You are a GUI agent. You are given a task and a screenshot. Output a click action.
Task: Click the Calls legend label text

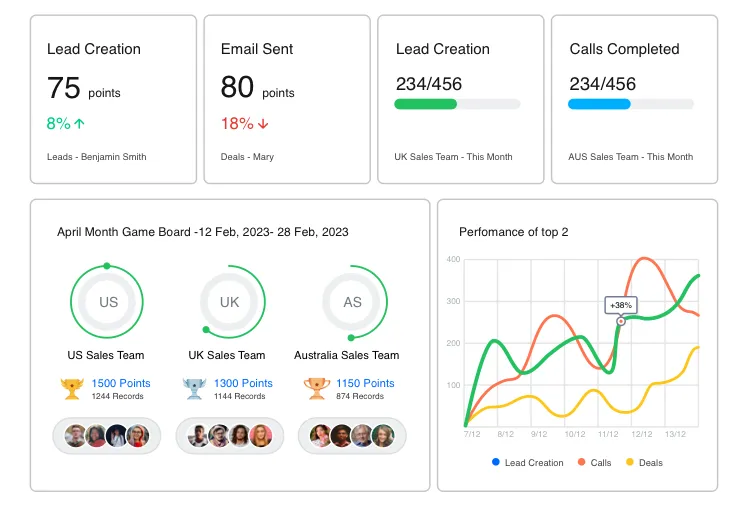(601, 463)
